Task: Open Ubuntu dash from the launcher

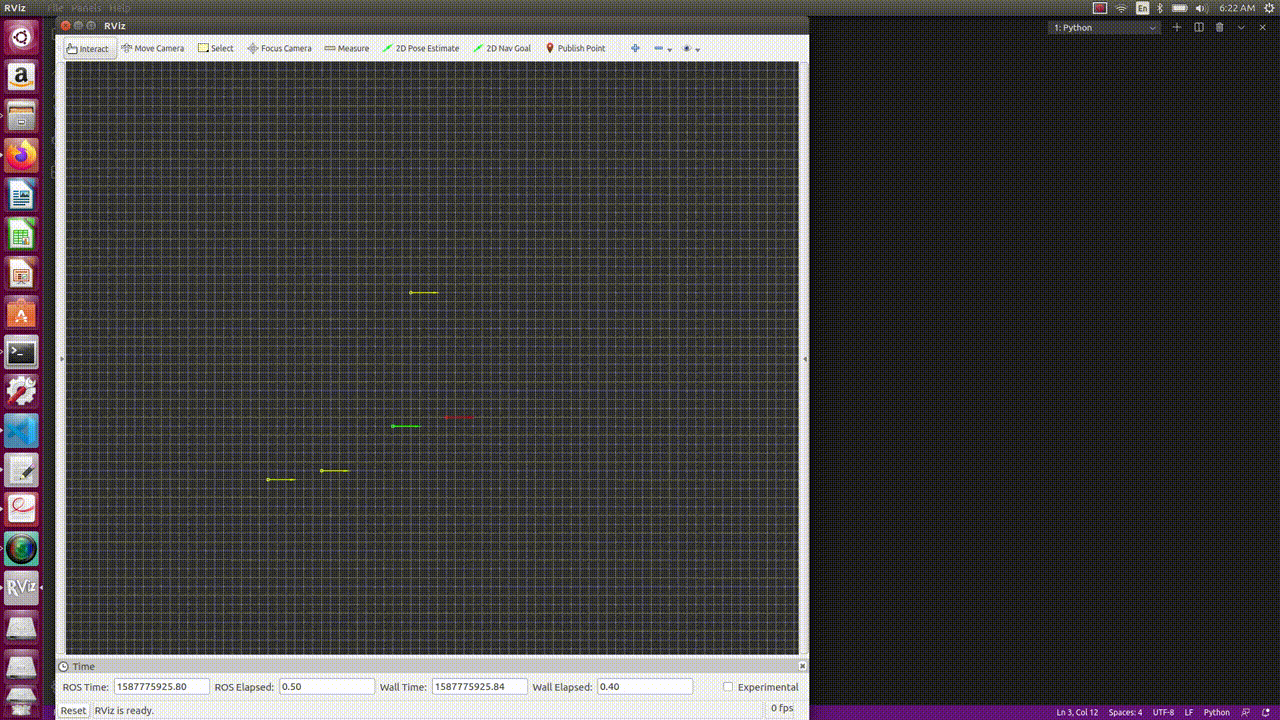Action: [x=21, y=38]
